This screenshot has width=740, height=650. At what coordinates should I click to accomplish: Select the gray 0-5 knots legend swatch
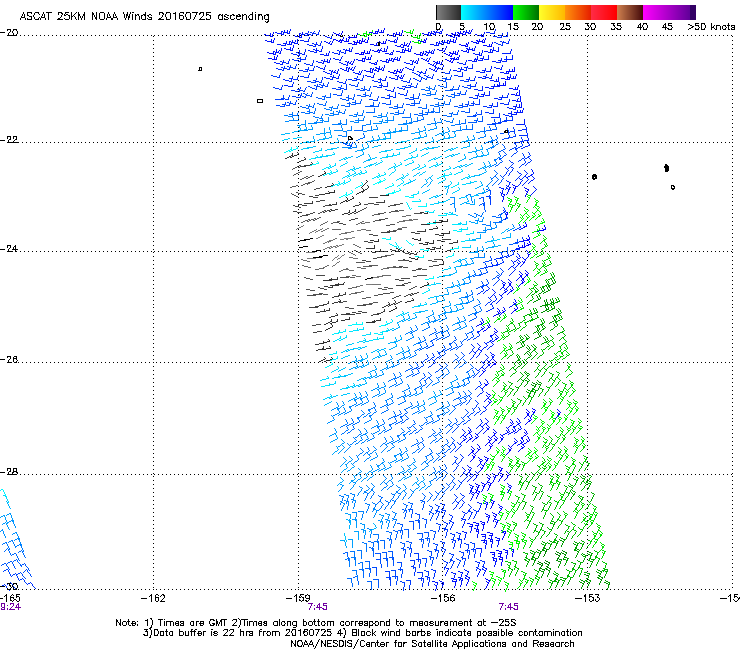click(448, 12)
